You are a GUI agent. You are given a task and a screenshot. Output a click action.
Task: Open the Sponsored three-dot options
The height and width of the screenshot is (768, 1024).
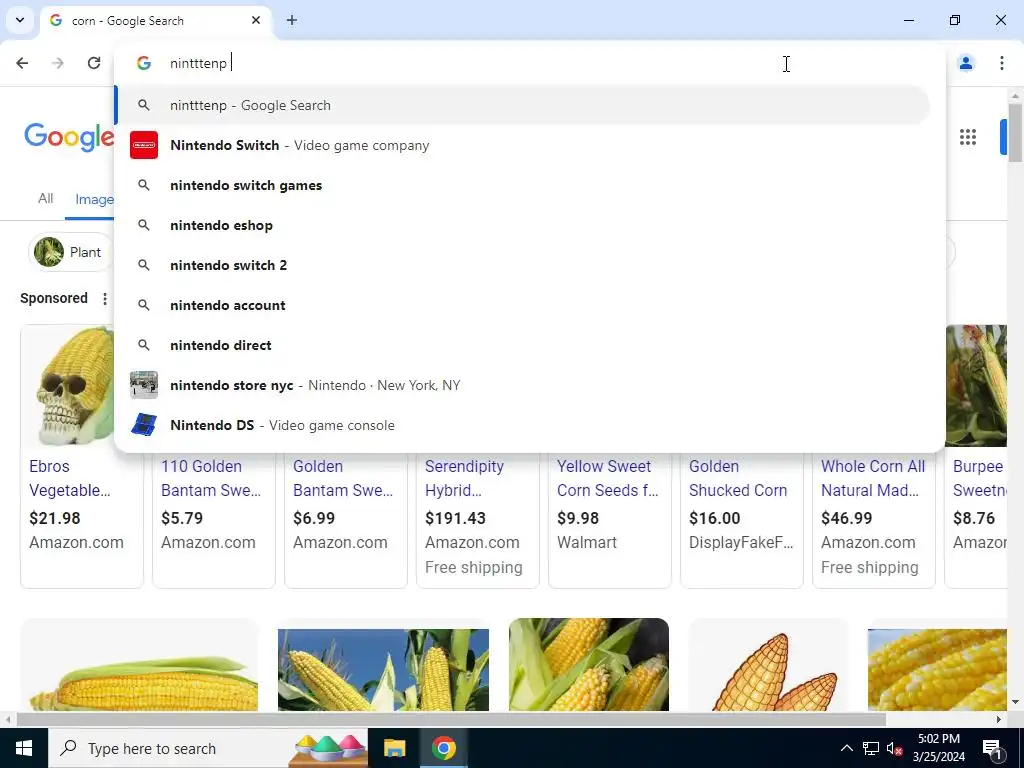104,298
